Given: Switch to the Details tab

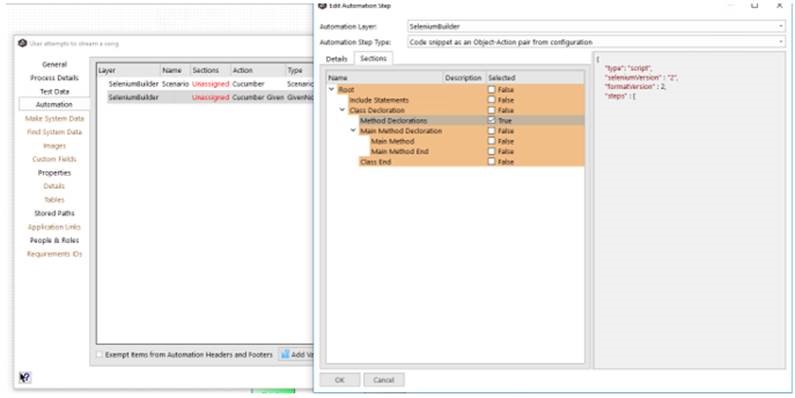Looking at the screenshot, I should point(337,59).
